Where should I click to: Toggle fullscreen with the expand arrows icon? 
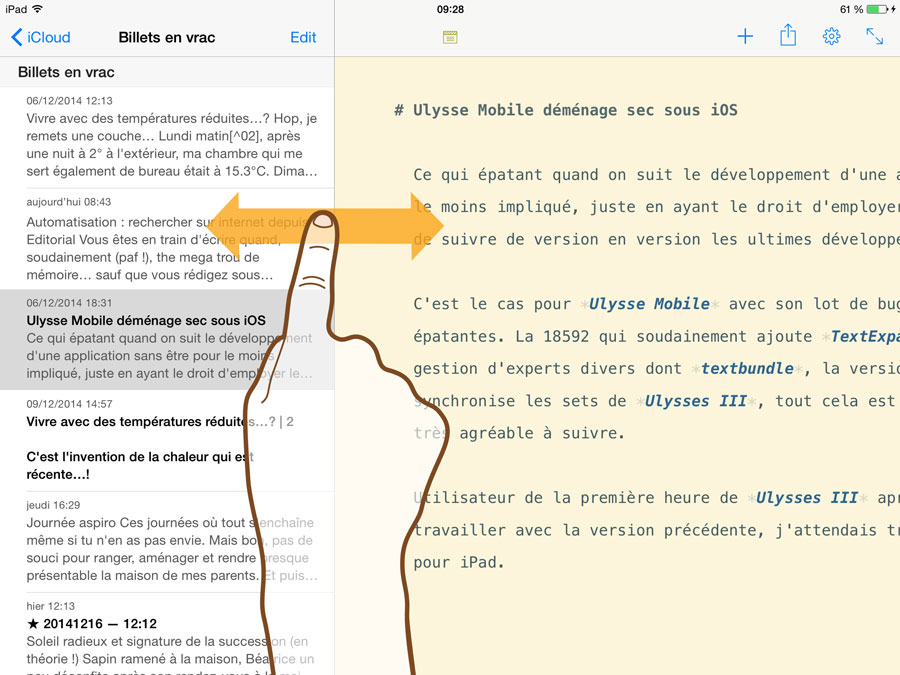[874, 37]
